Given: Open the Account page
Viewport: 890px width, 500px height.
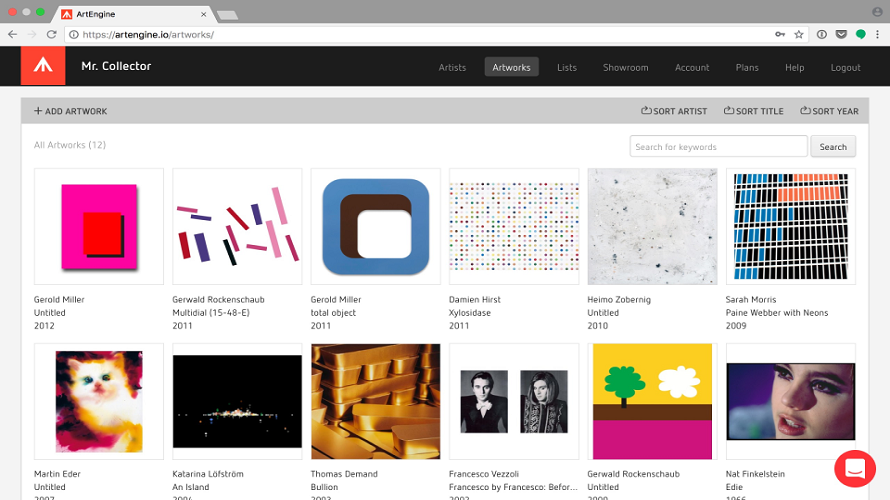Looking at the screenshot, I should click(x=692, y=67).
